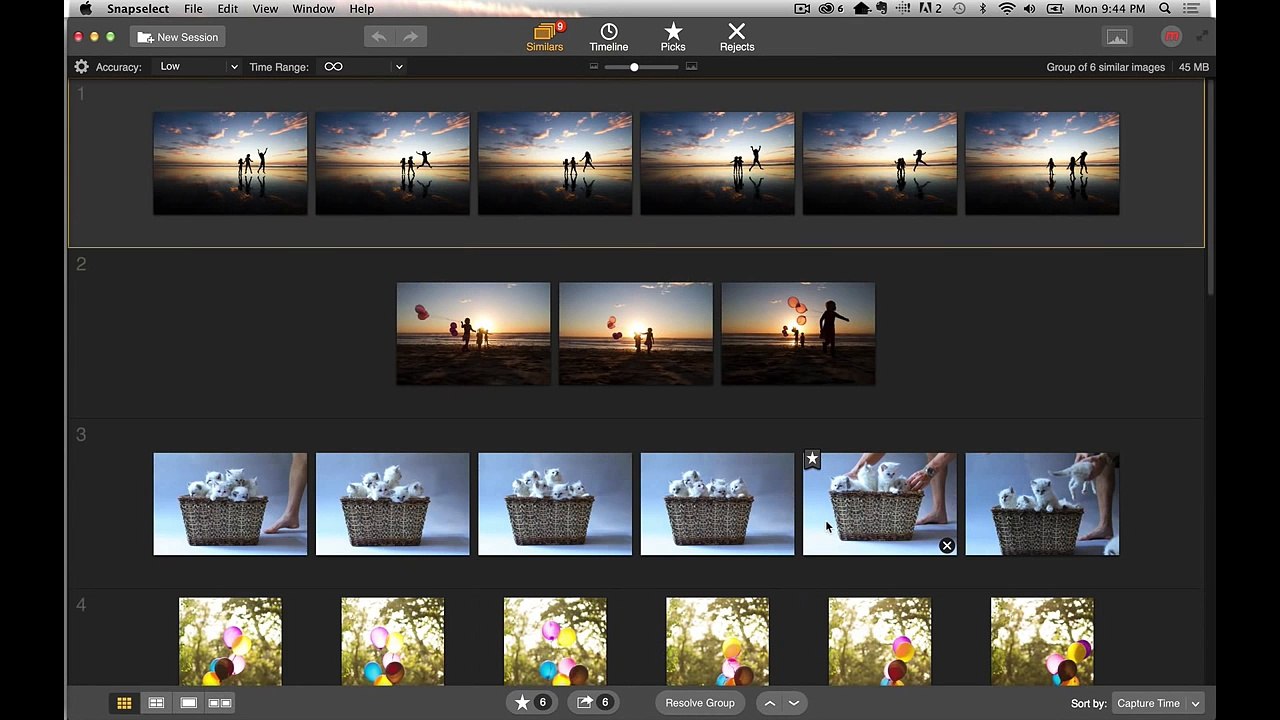Click the Creative Cloud menu bar icon
1280x720 pixels.
pos(826,9)
